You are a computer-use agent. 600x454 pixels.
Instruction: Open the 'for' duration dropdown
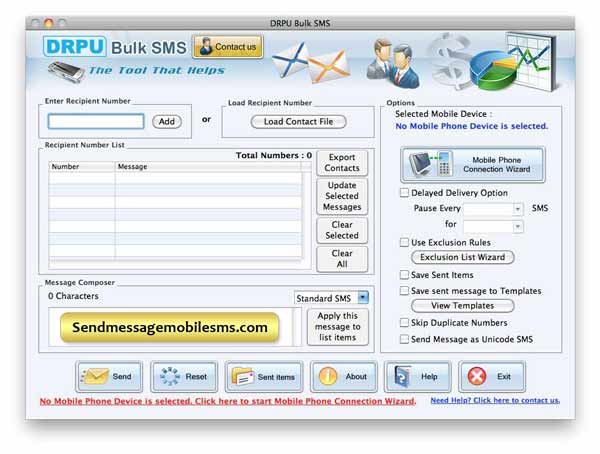493,227
